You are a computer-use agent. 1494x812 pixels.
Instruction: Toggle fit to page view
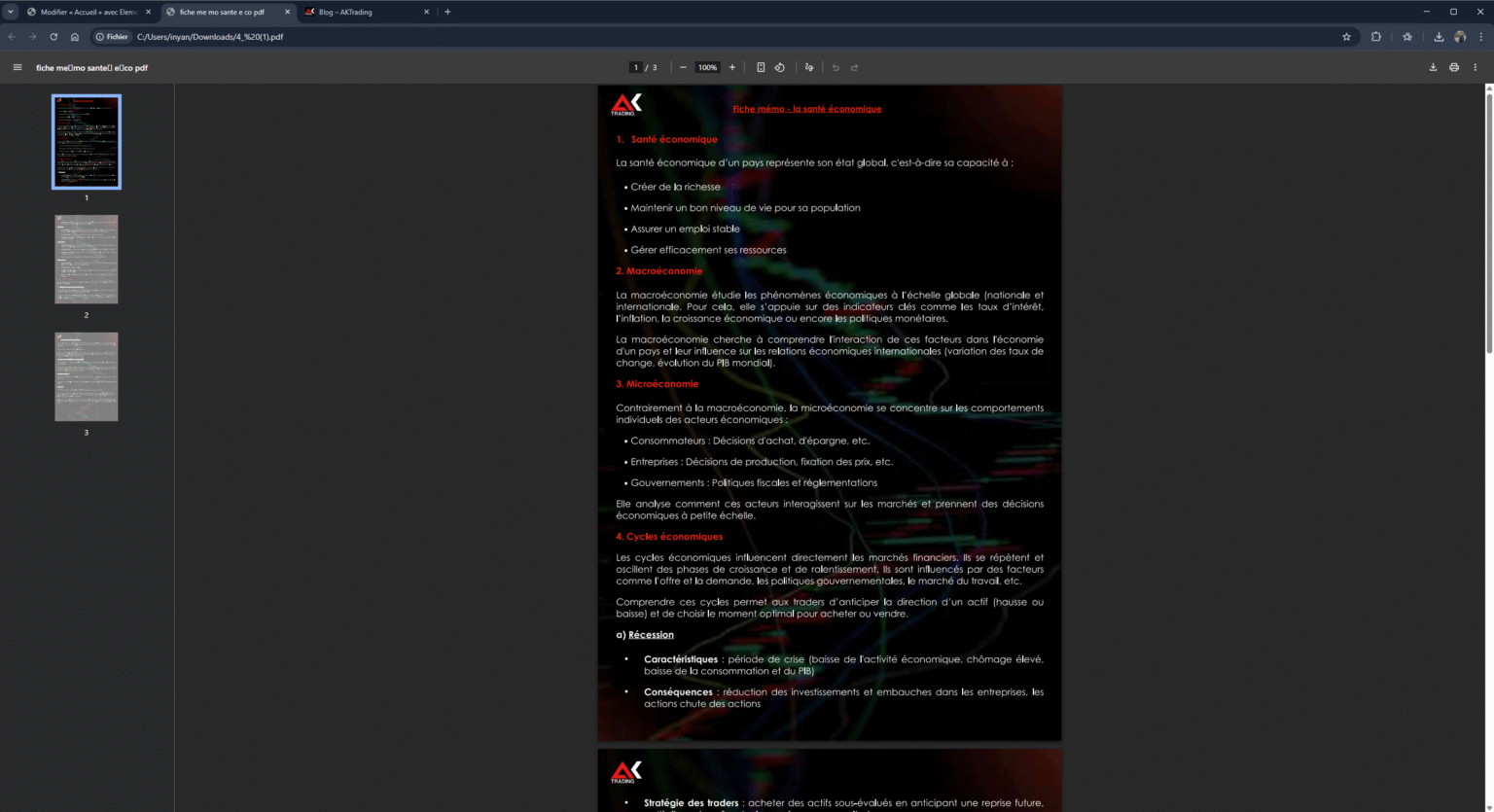761,67
